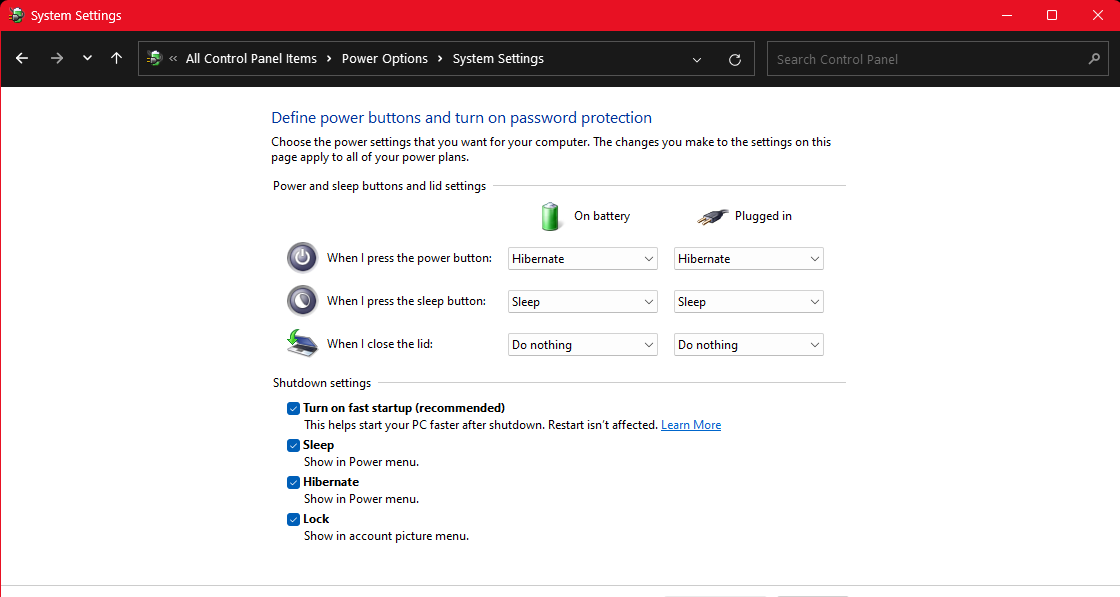Click the 'When I press the sleep button' label
Screen dimensions: 1120x597
click(x=406, y=301)
